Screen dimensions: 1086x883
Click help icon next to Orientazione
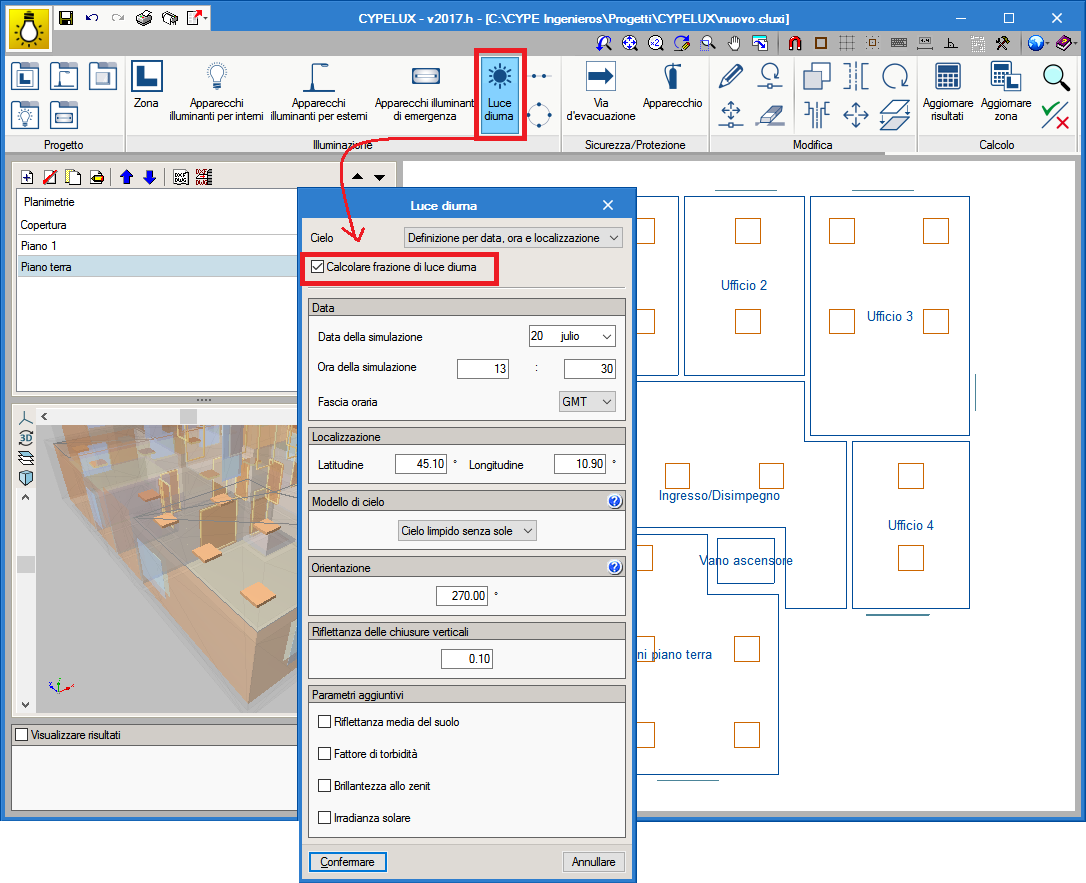[614, 567]
